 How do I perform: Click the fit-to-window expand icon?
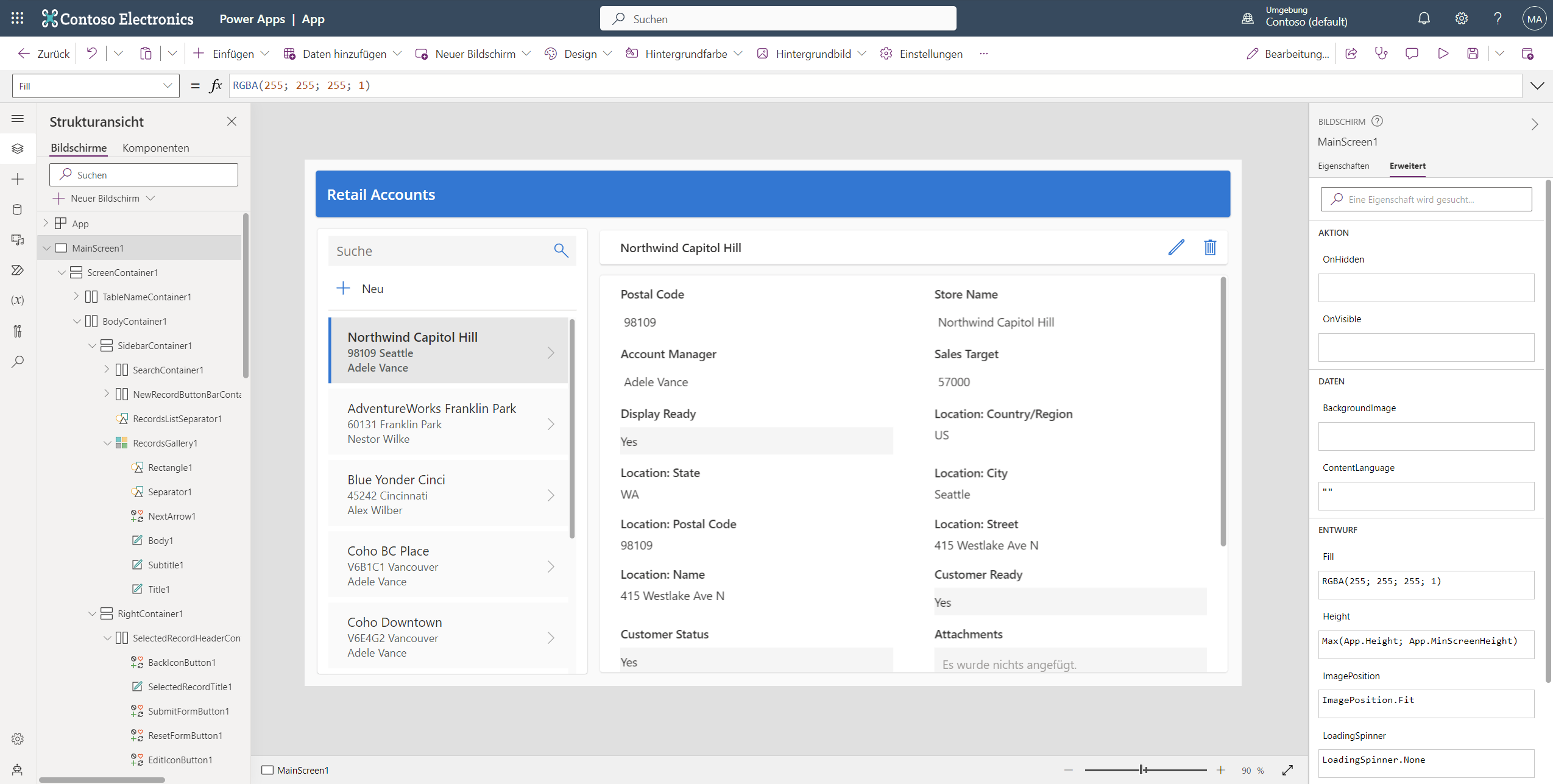click(1287, 771)
